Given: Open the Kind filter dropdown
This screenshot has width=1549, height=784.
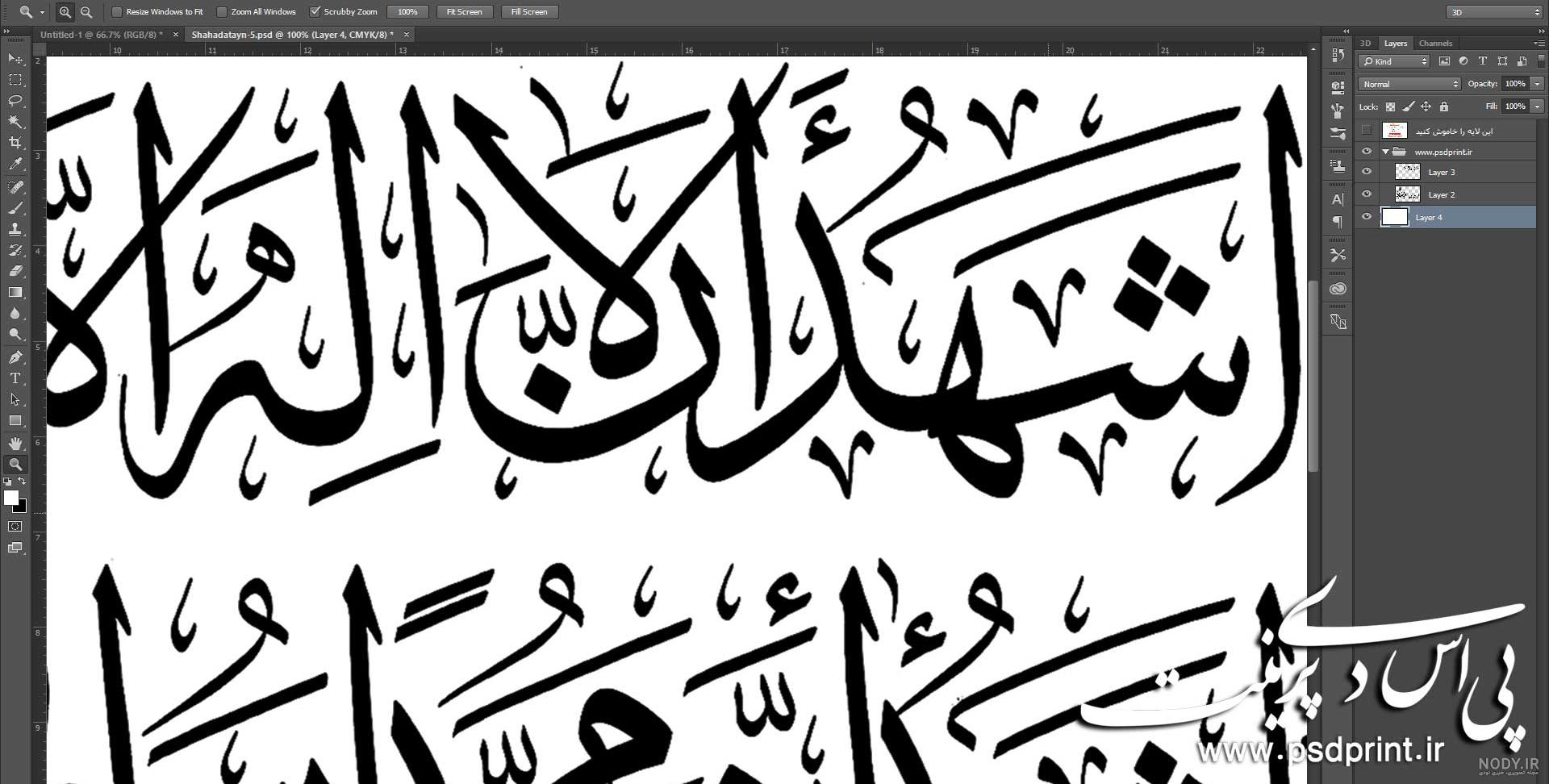Looking at the screenshot, I should [x=1394, y=61].
